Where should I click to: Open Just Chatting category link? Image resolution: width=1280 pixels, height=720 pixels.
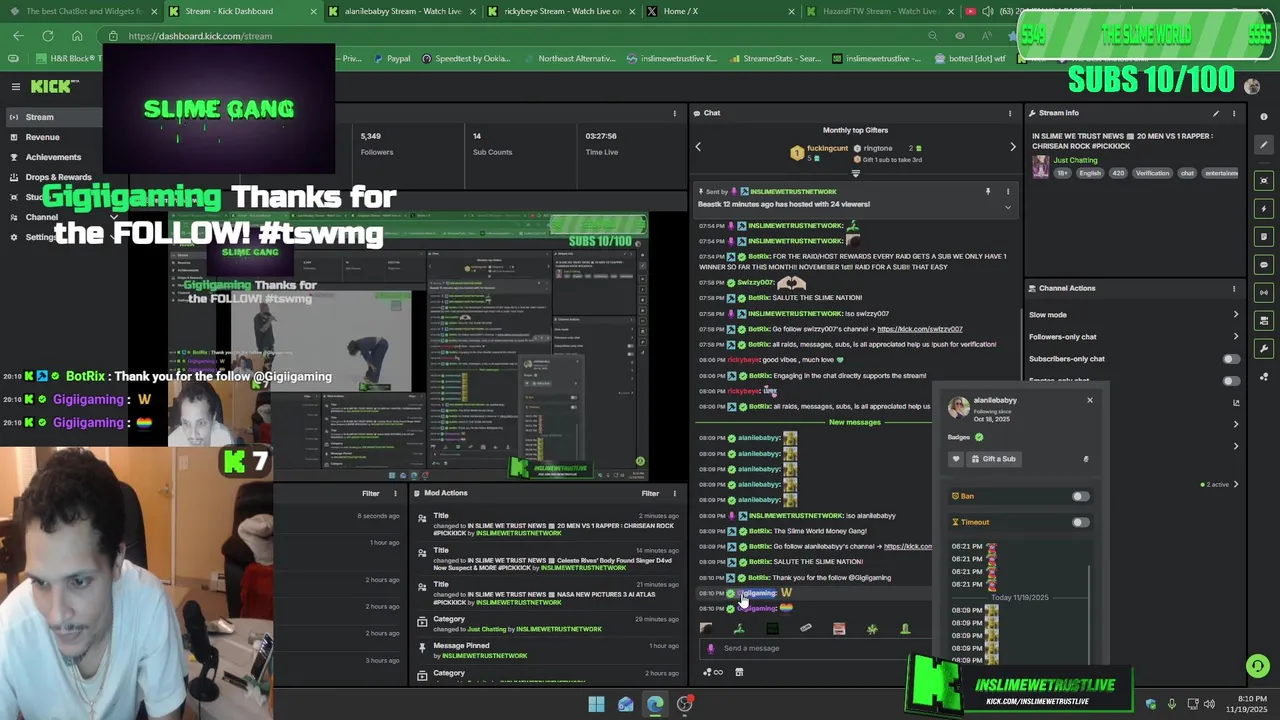coord(1075,160)
